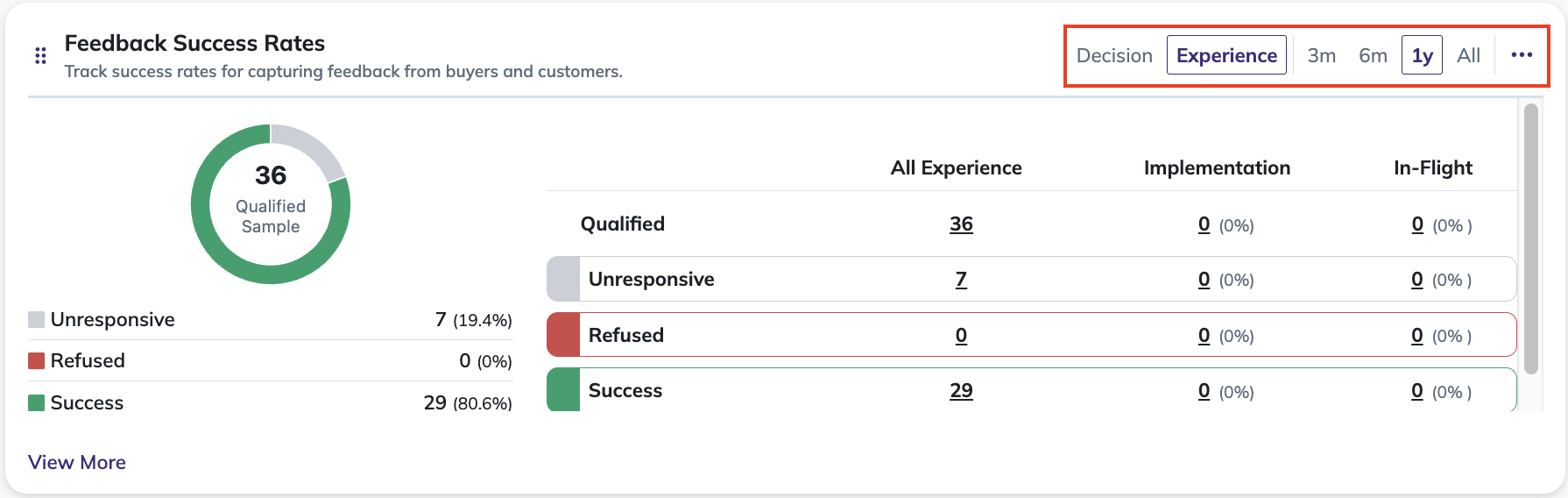Click the vertical scrollbar thumb
The width and height of the screenshot is (1568, 498).
point(1531,239)
